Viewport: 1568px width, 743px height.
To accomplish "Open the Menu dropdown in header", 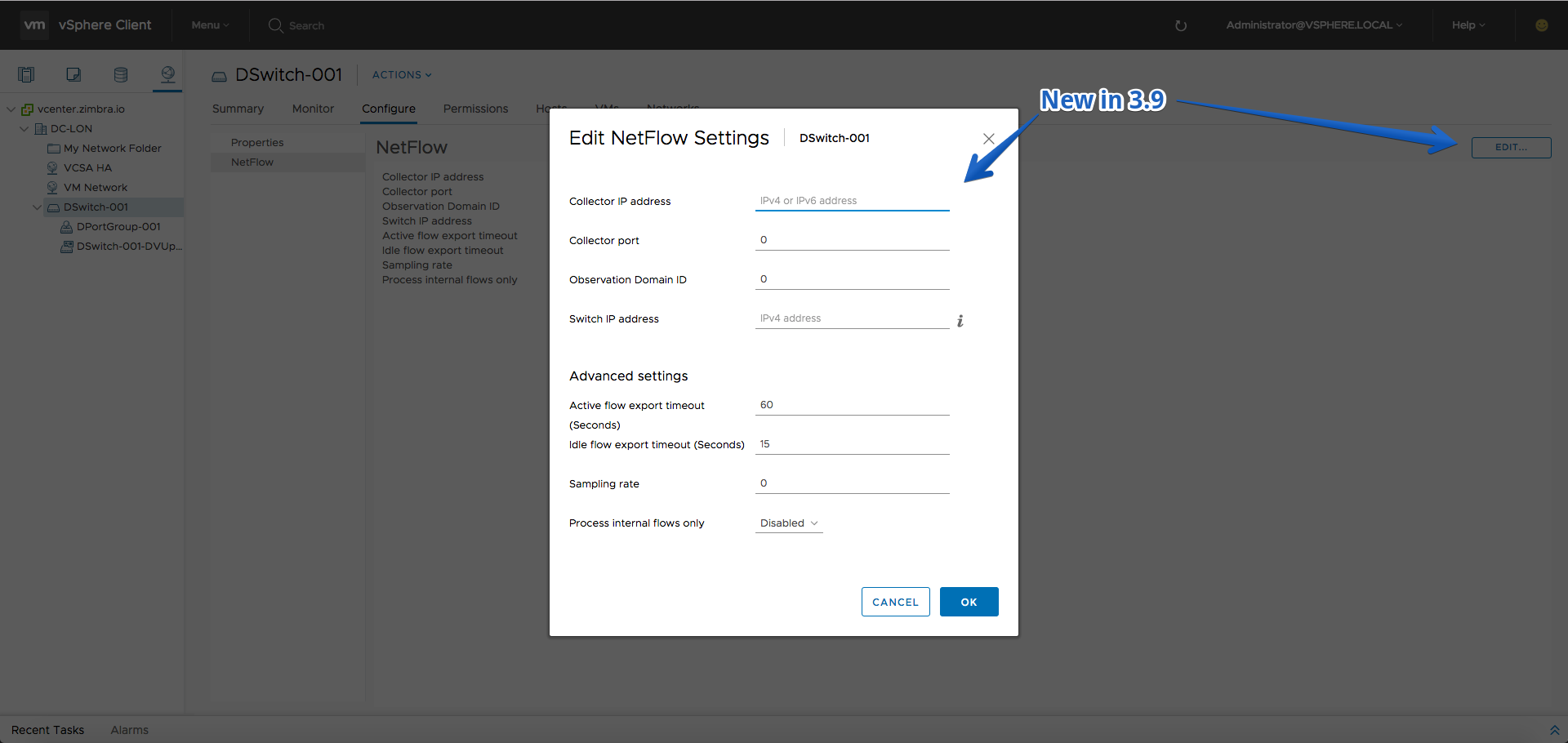I will click(x=210, y=25).
